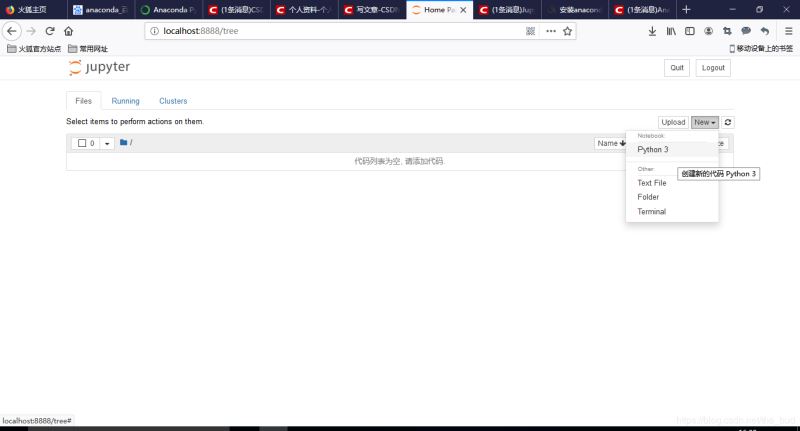Go back with browser back arrow
The height and width of the screenshot is (431, 800).
tap(12, 31)
